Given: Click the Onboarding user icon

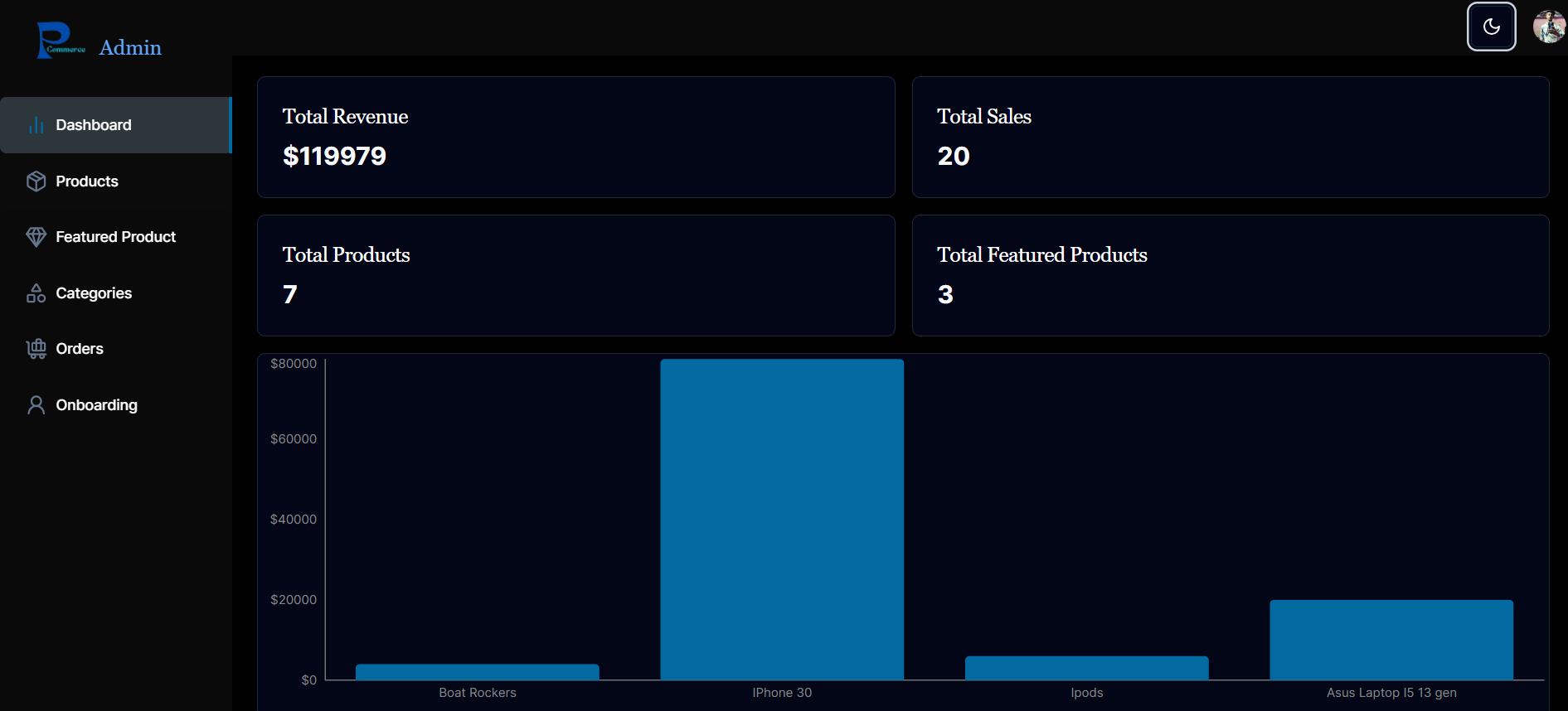Looking at the screenshot, I should pyautogui.click(x=36, y=405).
